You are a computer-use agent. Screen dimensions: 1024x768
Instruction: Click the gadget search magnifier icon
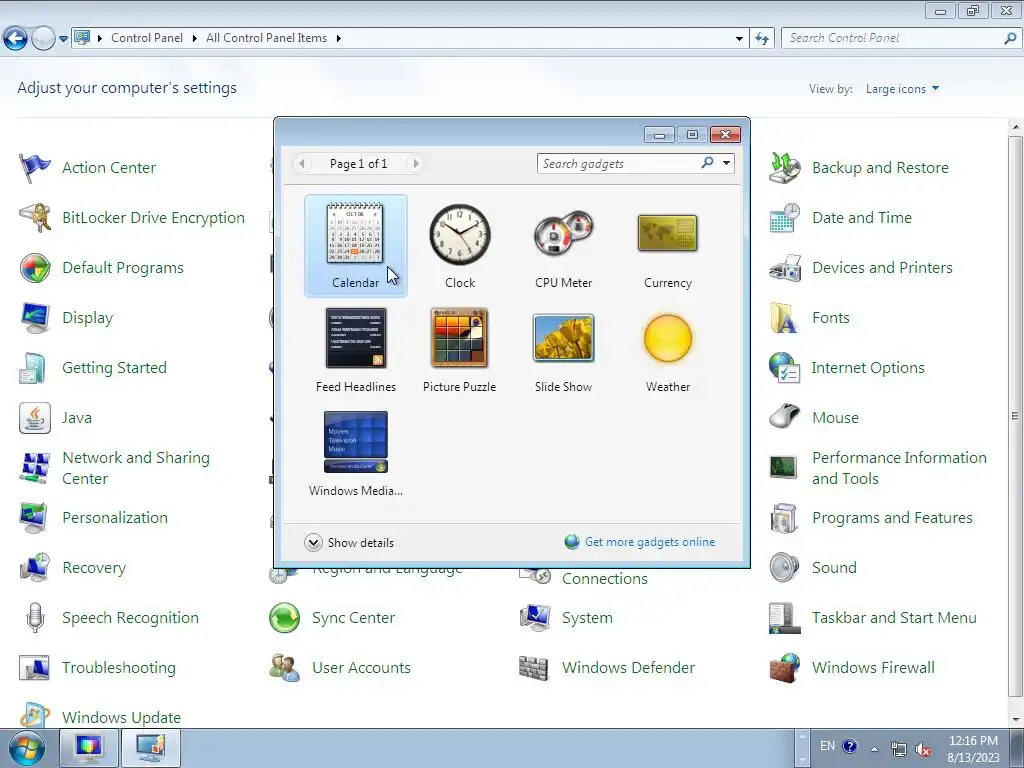click(707, 163)
